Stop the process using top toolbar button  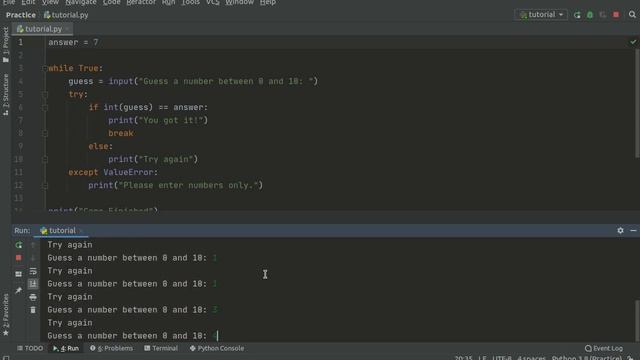click(616, 15)
